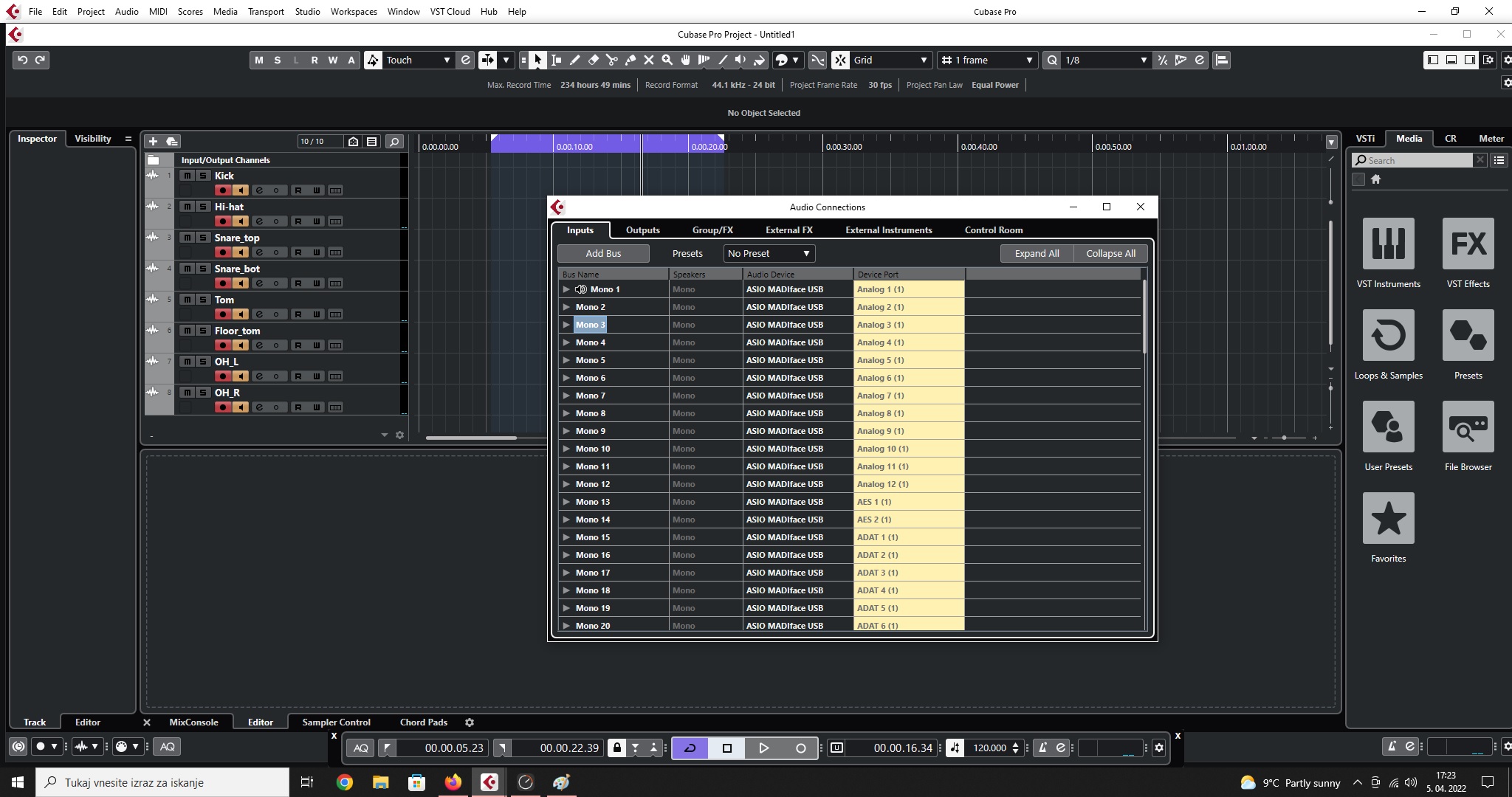Open the Presets tile

pyautogui.click(x=1468, y=345)
